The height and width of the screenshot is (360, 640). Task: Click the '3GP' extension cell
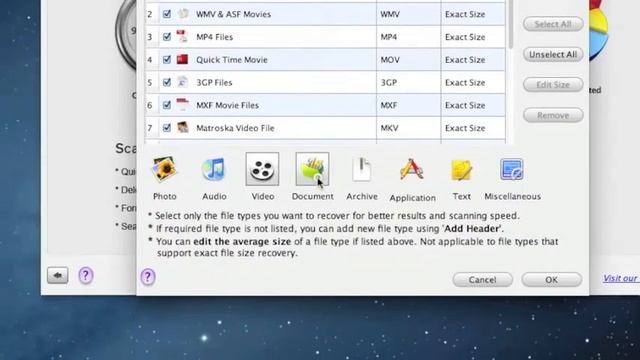(x=409, y=82)
